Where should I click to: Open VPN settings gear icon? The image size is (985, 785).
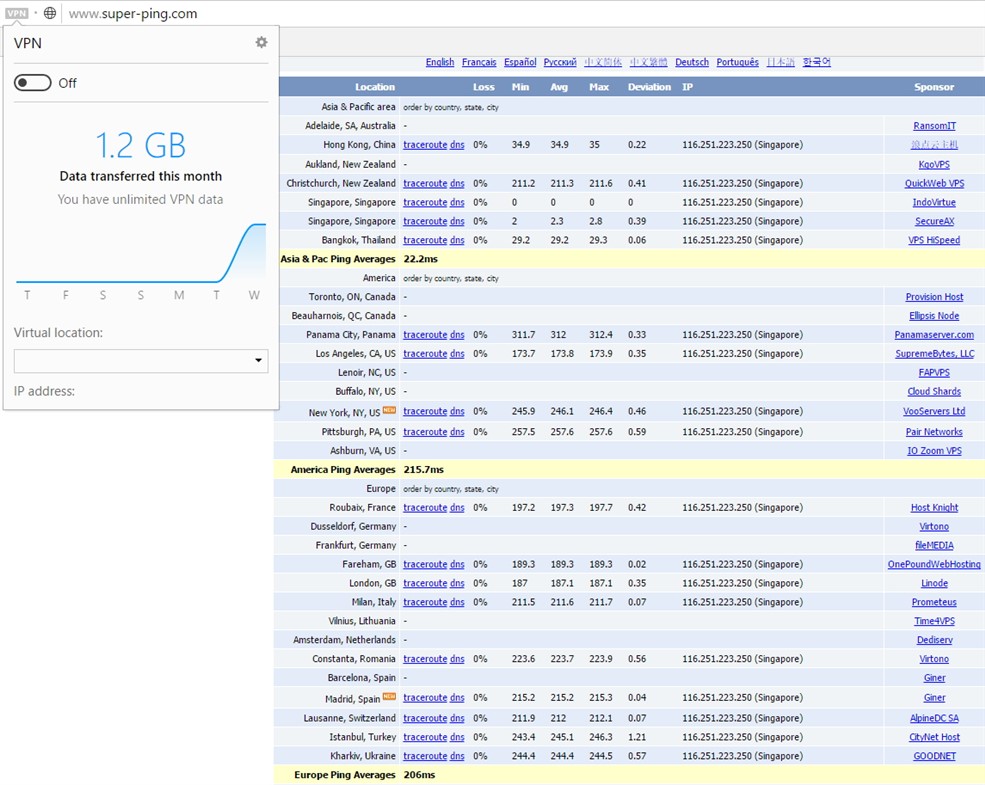coord(261,42)
